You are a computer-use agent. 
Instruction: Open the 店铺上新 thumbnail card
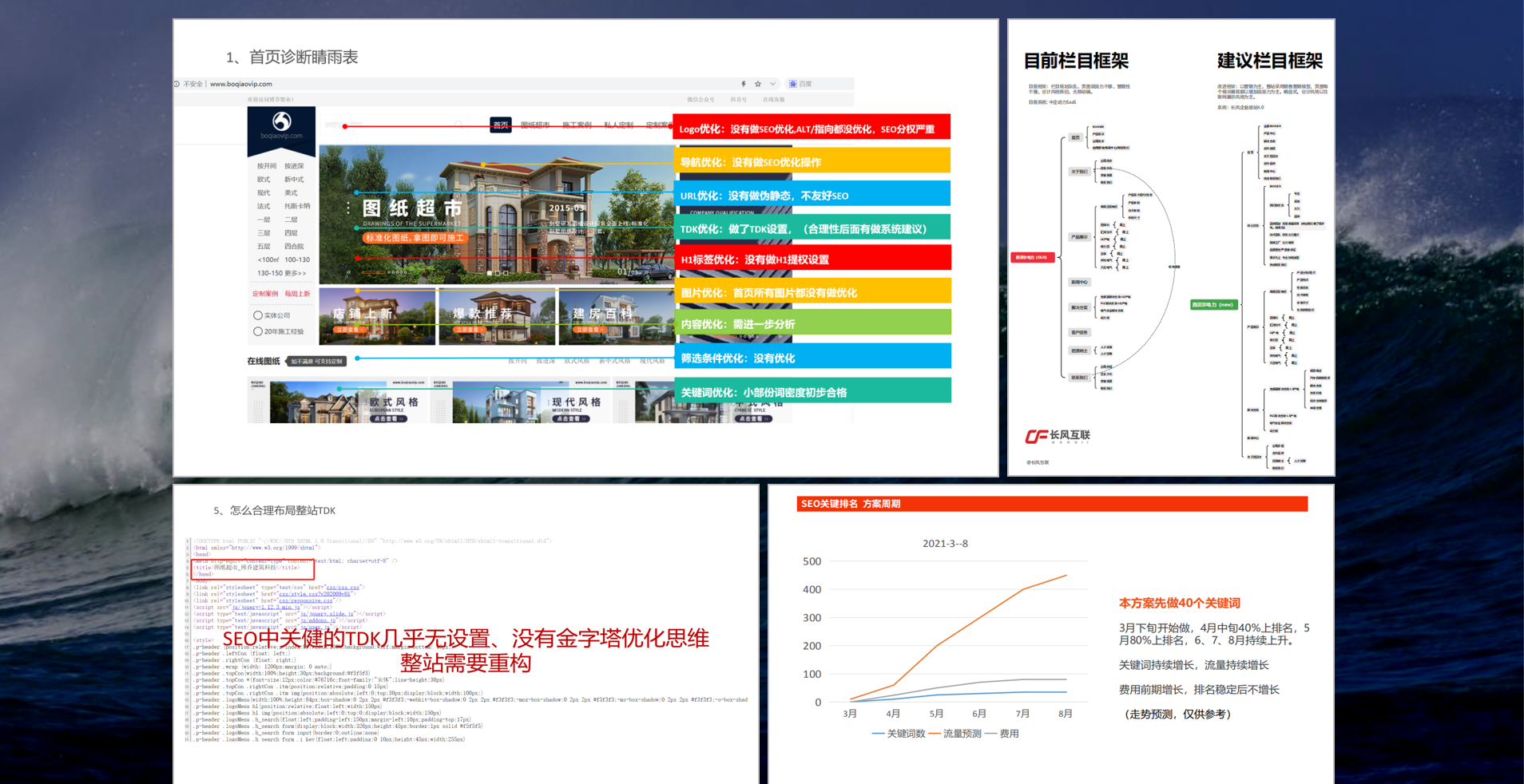pos(377,316)
